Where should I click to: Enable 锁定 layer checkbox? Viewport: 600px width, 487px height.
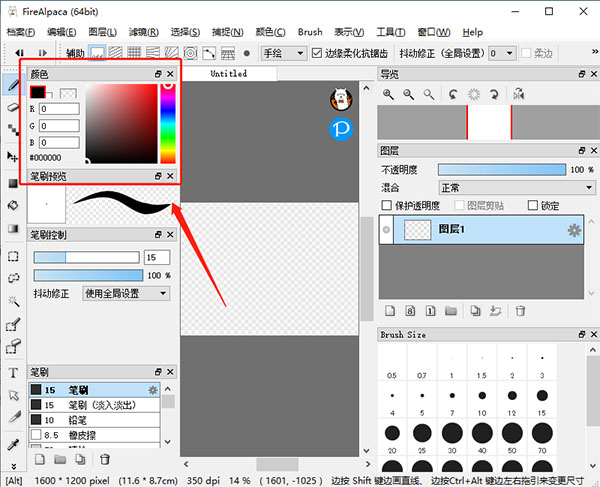[531, 206]
